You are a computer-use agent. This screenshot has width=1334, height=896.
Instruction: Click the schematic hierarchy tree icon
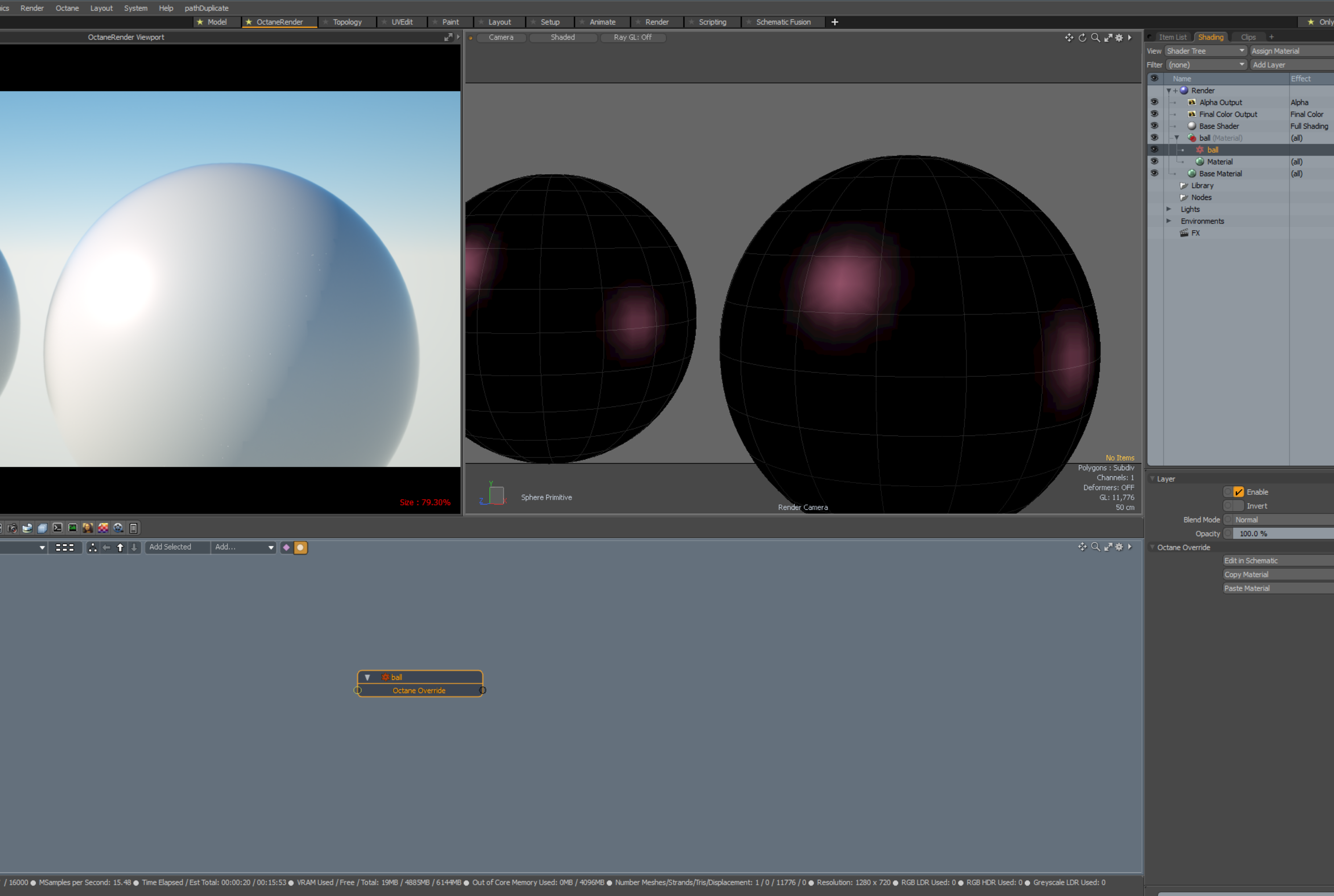coord(93,548)
